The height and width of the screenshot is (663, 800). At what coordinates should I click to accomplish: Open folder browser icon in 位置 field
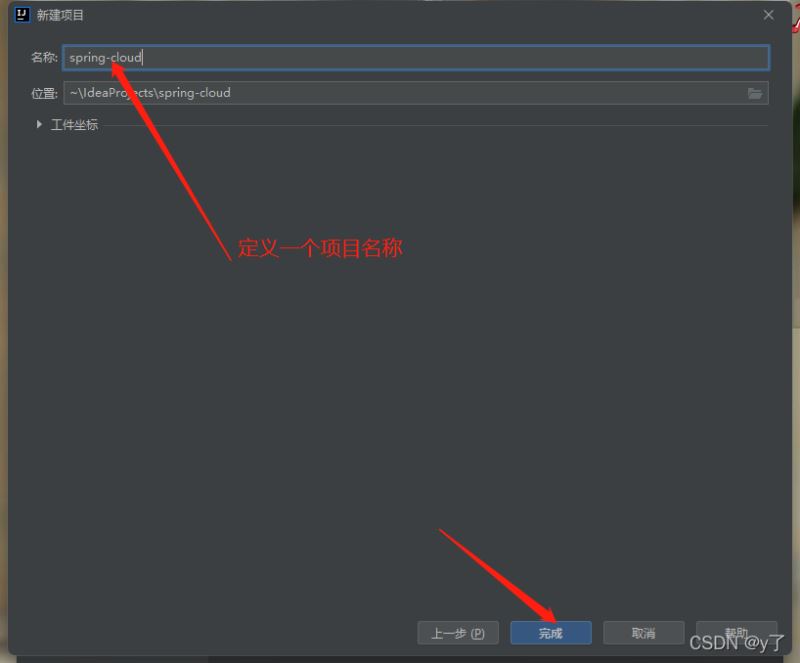[x=755, y=93]
